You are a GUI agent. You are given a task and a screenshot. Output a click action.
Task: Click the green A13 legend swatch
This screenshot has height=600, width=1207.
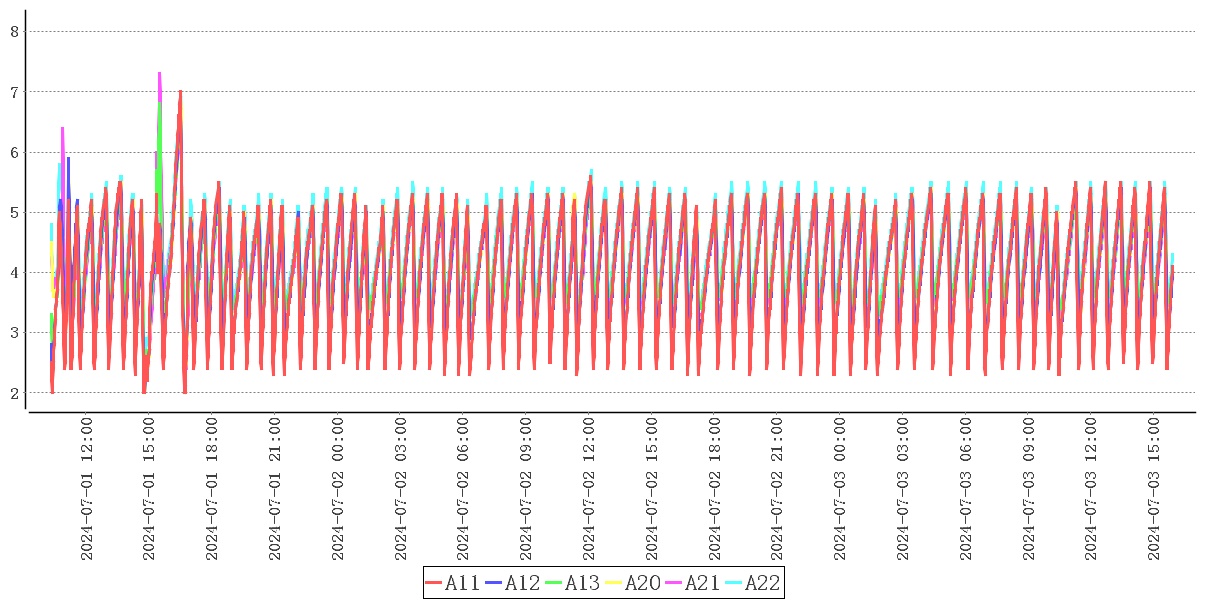pos(554,583)
